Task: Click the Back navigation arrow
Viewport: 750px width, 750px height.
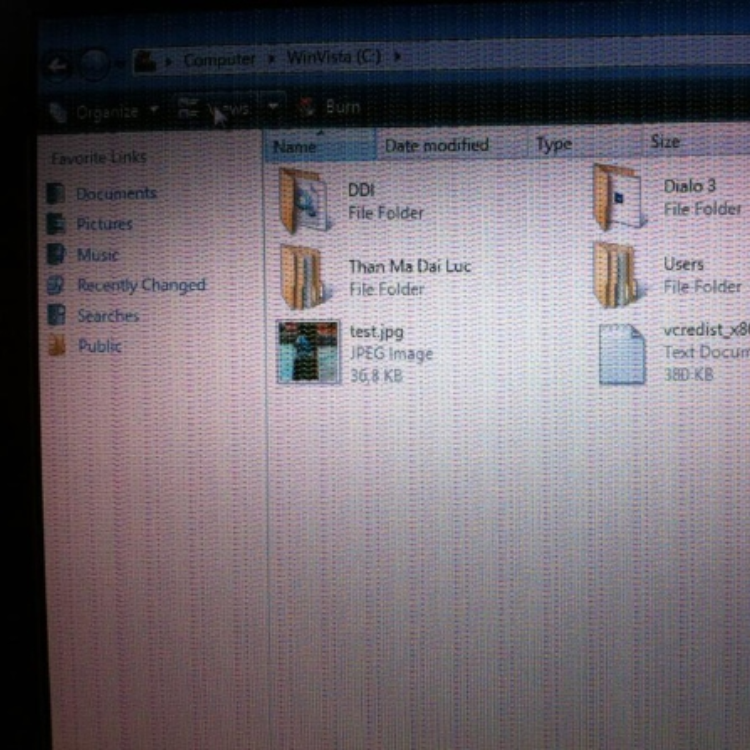Action: point(58,65)
